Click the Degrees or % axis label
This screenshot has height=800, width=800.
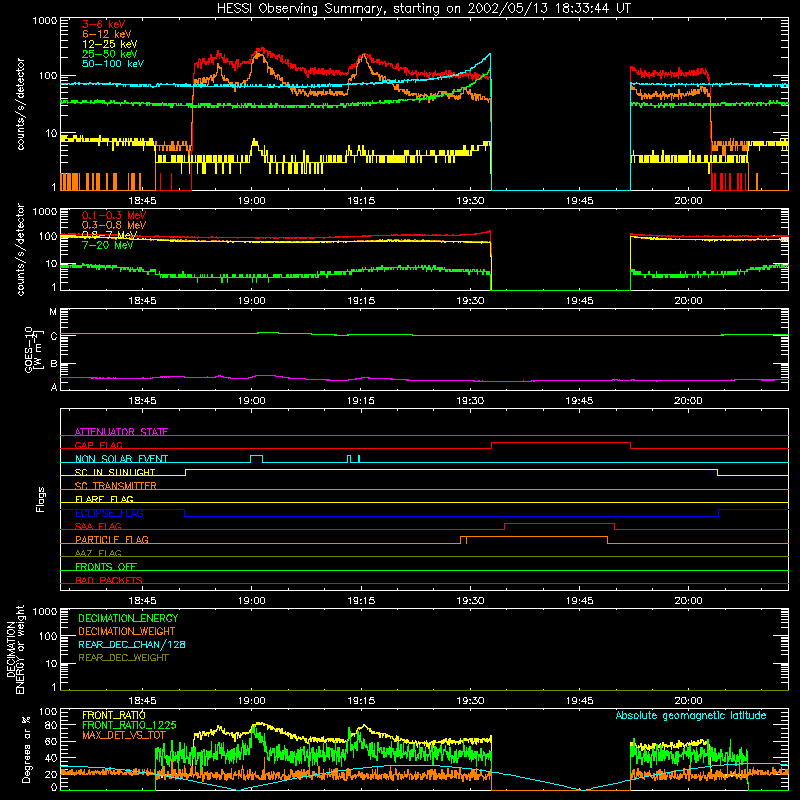pos(26,749)
